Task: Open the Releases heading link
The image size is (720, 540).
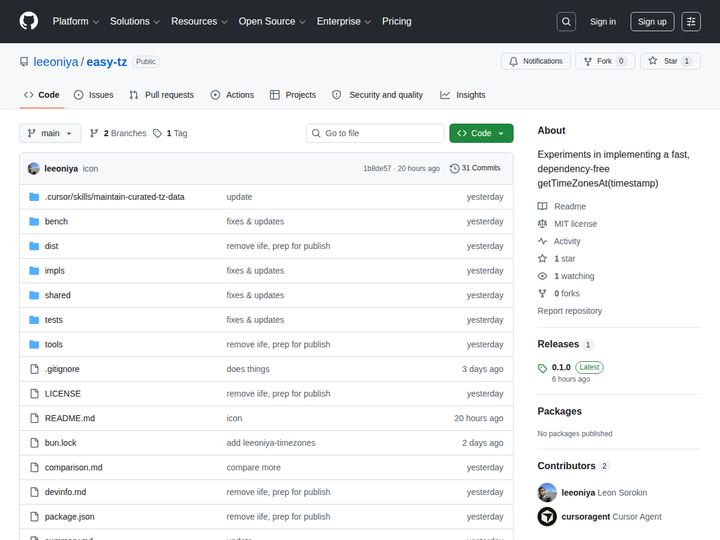Action: point(558,344)
